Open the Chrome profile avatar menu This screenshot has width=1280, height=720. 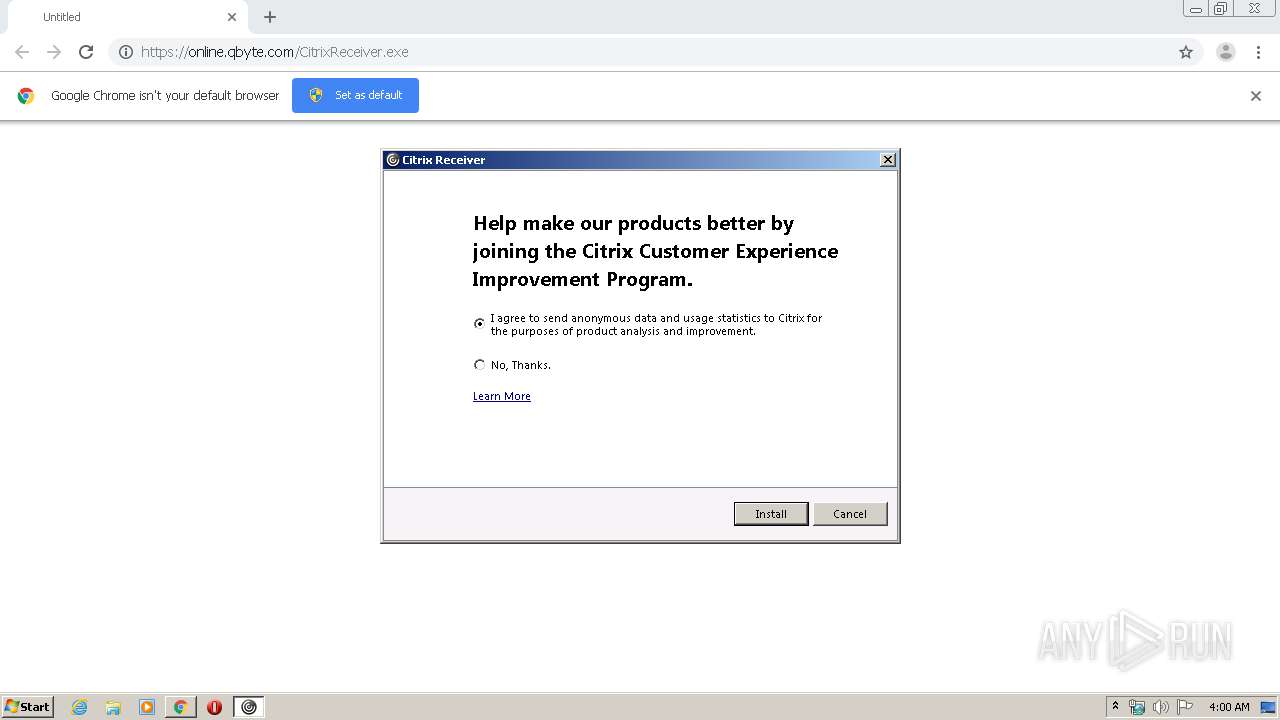[1226, 52]
